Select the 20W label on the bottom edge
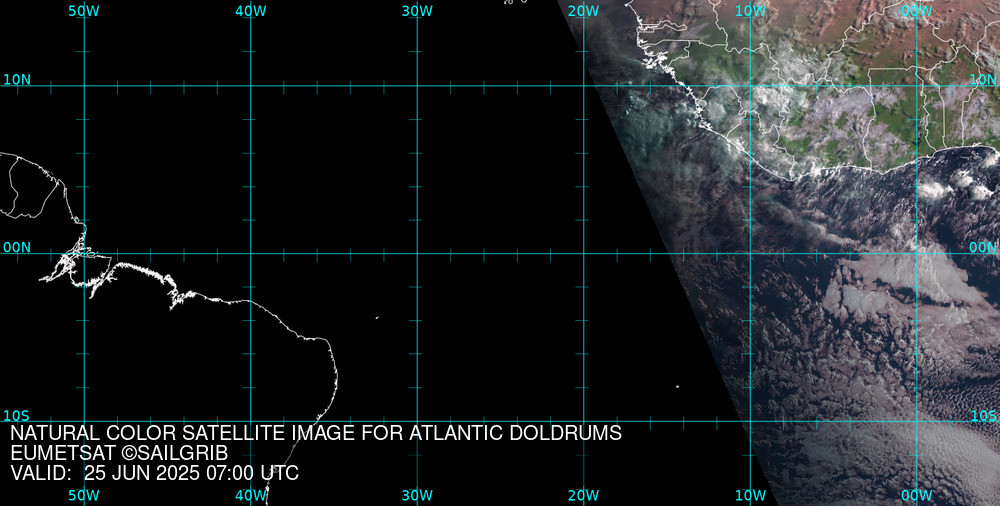 click(x=584, y=495)
